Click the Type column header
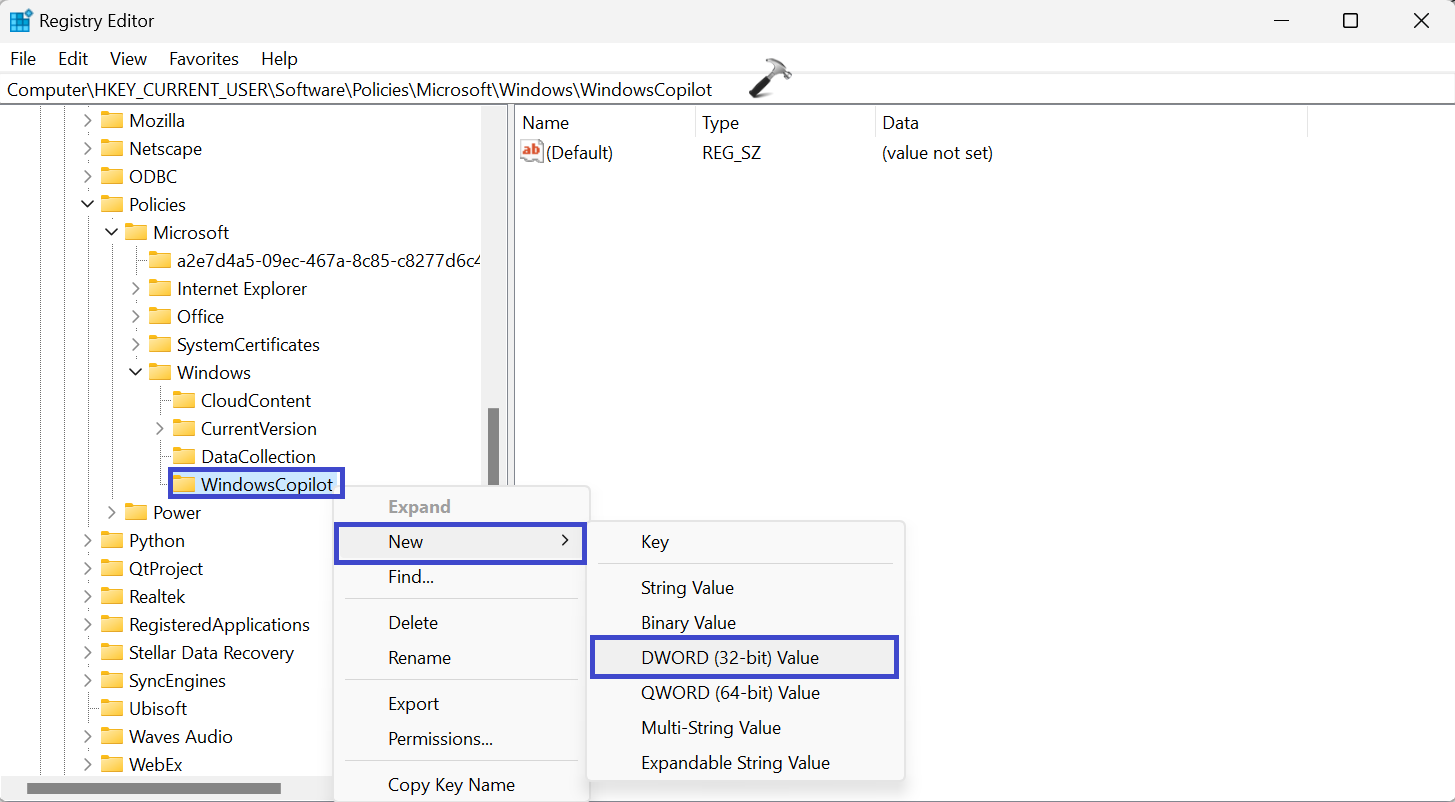The image size is (1455, 802). coord(720,123)
